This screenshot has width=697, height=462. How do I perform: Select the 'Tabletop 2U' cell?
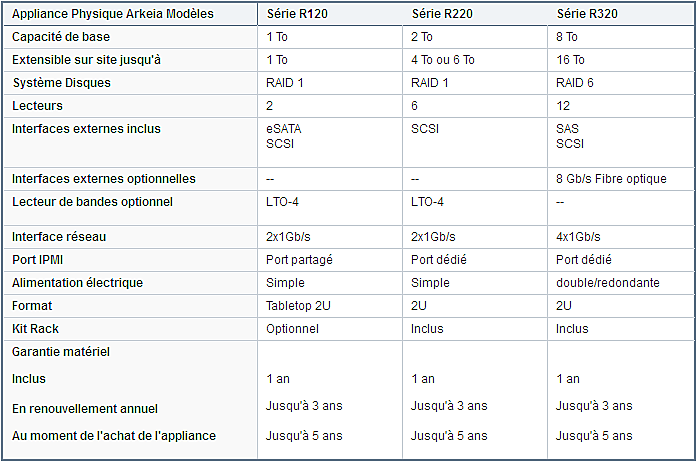[298, 306]
